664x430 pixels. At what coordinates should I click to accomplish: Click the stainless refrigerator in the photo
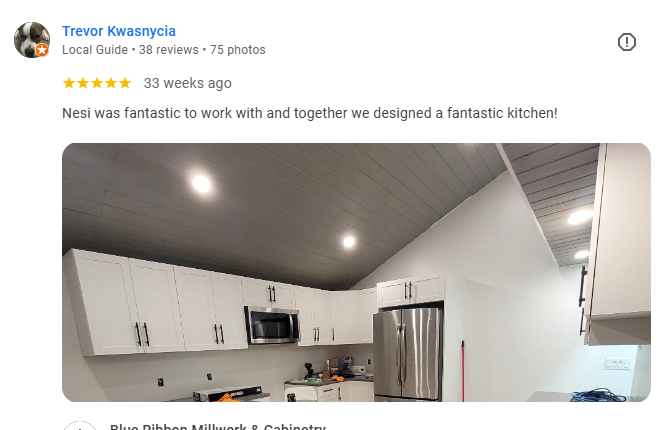(x=407, y=353)
